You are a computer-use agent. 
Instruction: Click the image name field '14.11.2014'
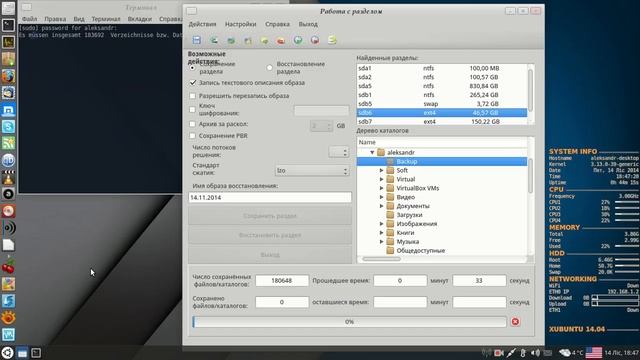tap(270, 198)
